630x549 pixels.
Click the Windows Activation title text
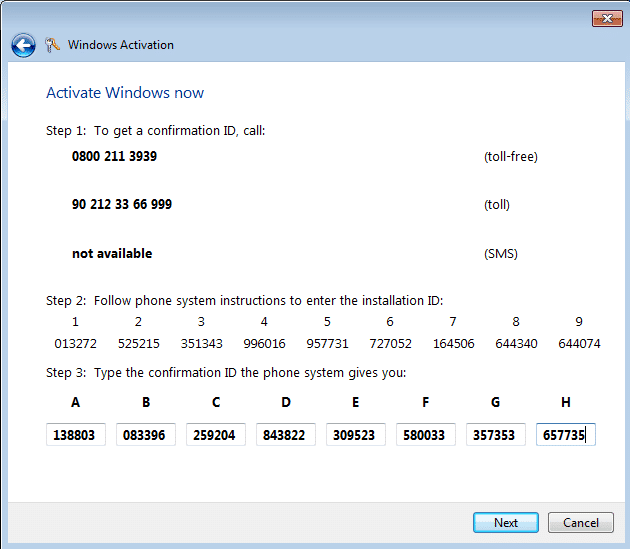pos(121,45)
